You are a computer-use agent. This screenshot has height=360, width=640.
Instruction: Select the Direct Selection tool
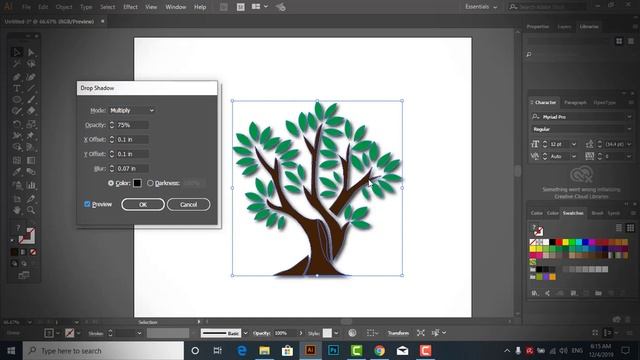(x=31, y=52)
